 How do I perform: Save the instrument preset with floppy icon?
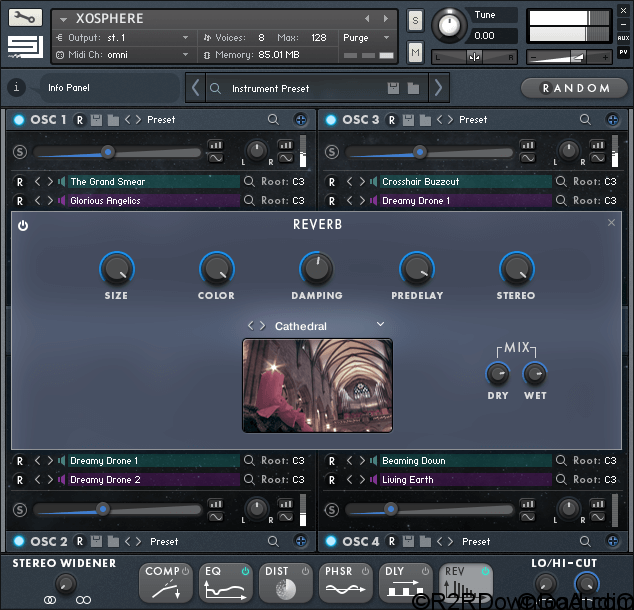[393, 88]
